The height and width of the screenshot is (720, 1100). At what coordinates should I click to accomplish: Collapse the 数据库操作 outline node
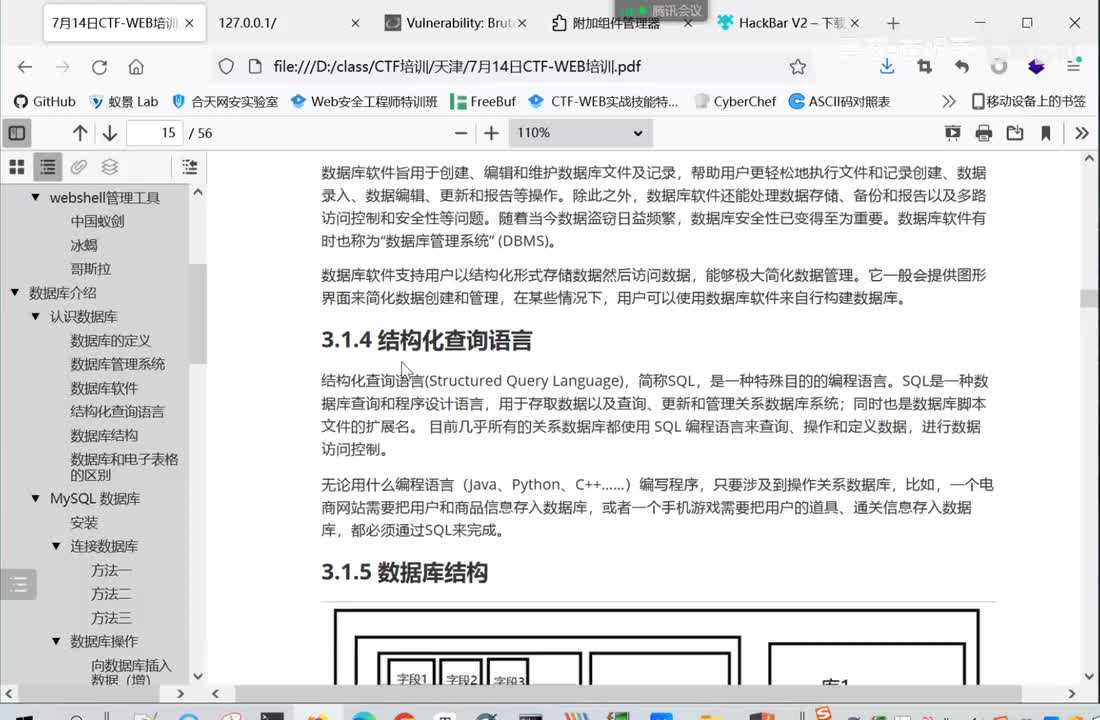(56, 641)
